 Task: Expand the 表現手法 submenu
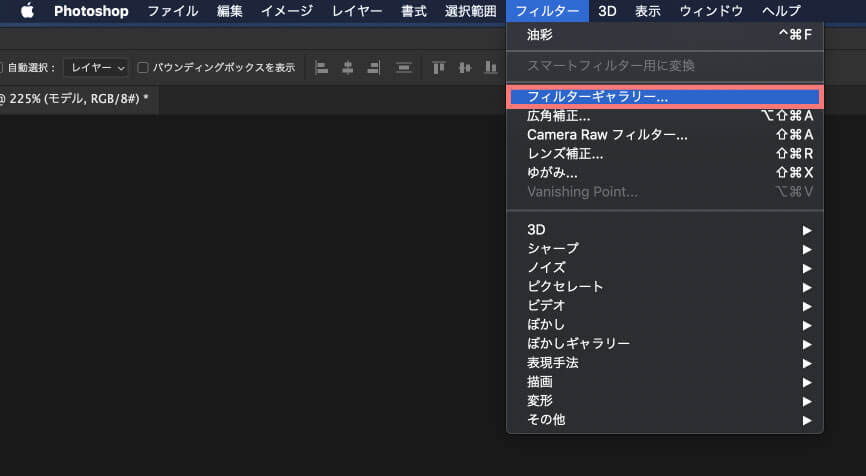pyautogui.click(x=665, y=363)
